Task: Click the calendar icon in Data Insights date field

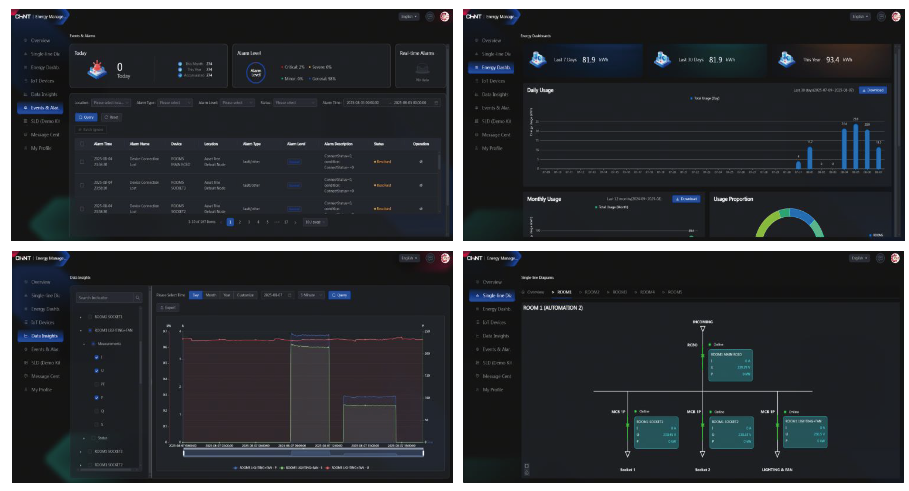Action: click(290, 295)
